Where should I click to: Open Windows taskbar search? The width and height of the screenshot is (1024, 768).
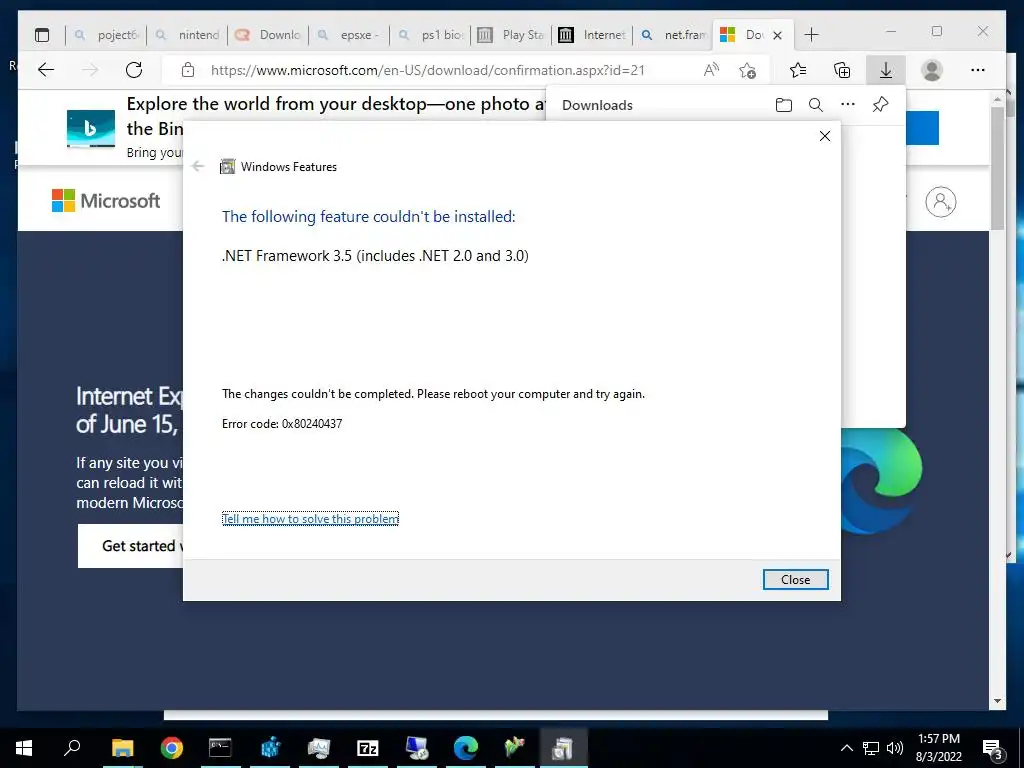pos(72,748)
